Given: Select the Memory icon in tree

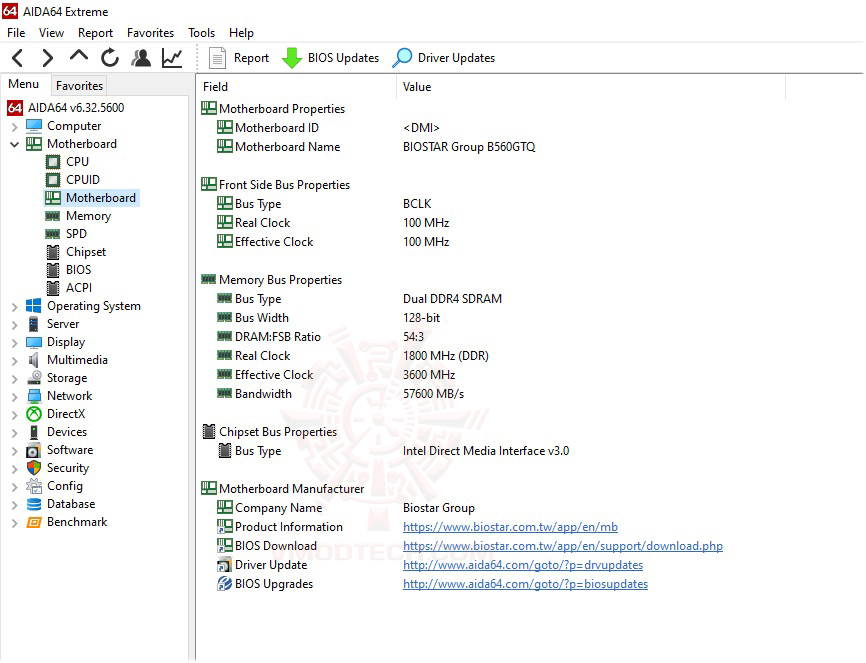Looking at the screenshot, I should pos(53,216).
